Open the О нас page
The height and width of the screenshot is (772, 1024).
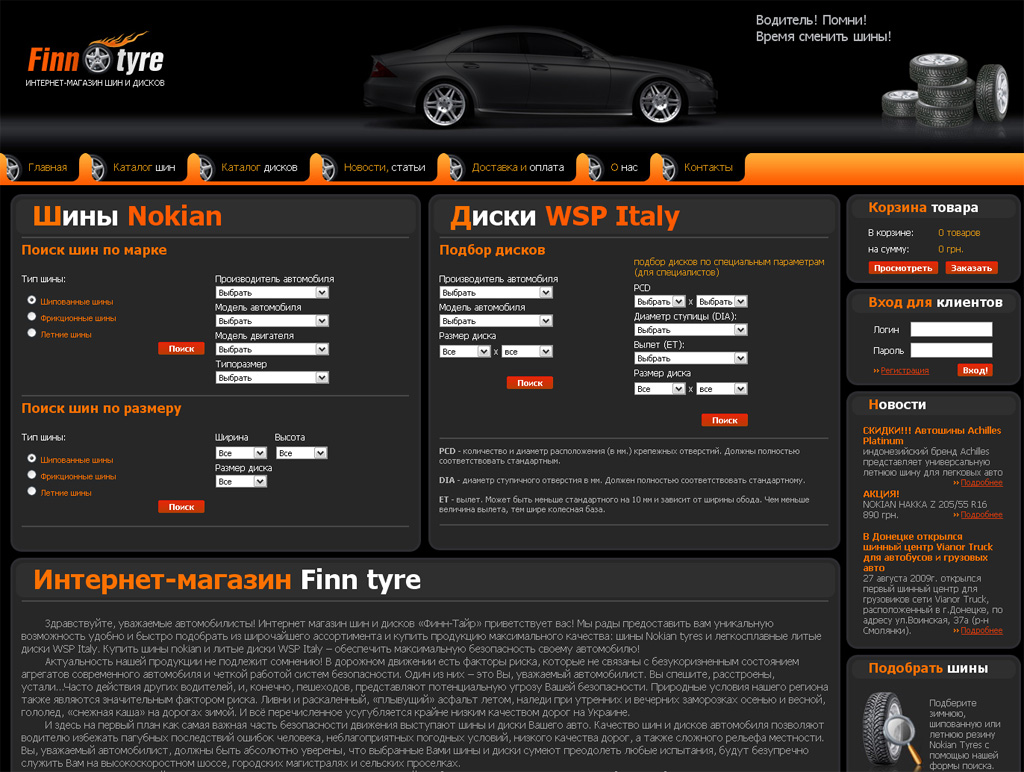[x=624, y=167]
